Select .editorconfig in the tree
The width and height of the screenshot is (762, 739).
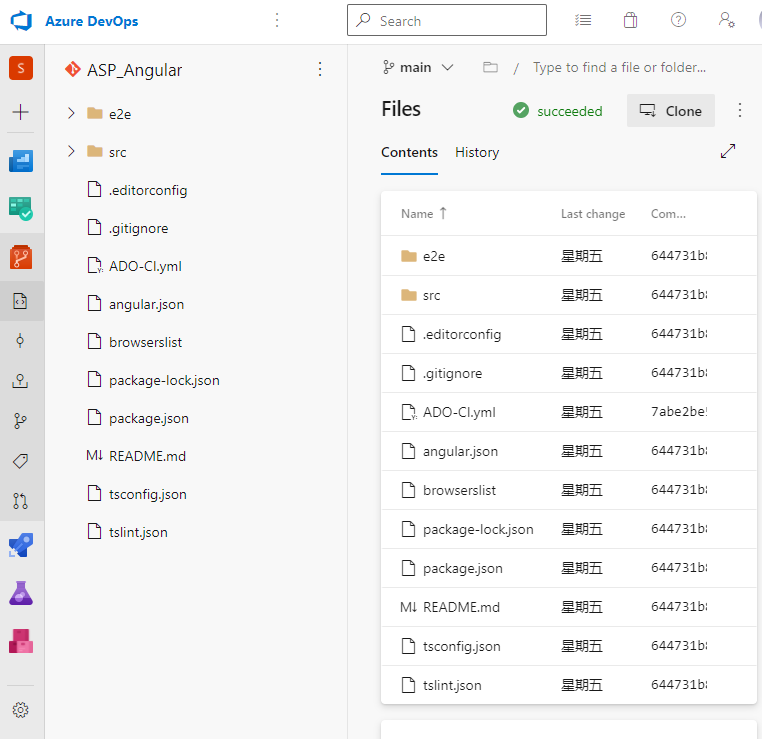coord(148,190)
